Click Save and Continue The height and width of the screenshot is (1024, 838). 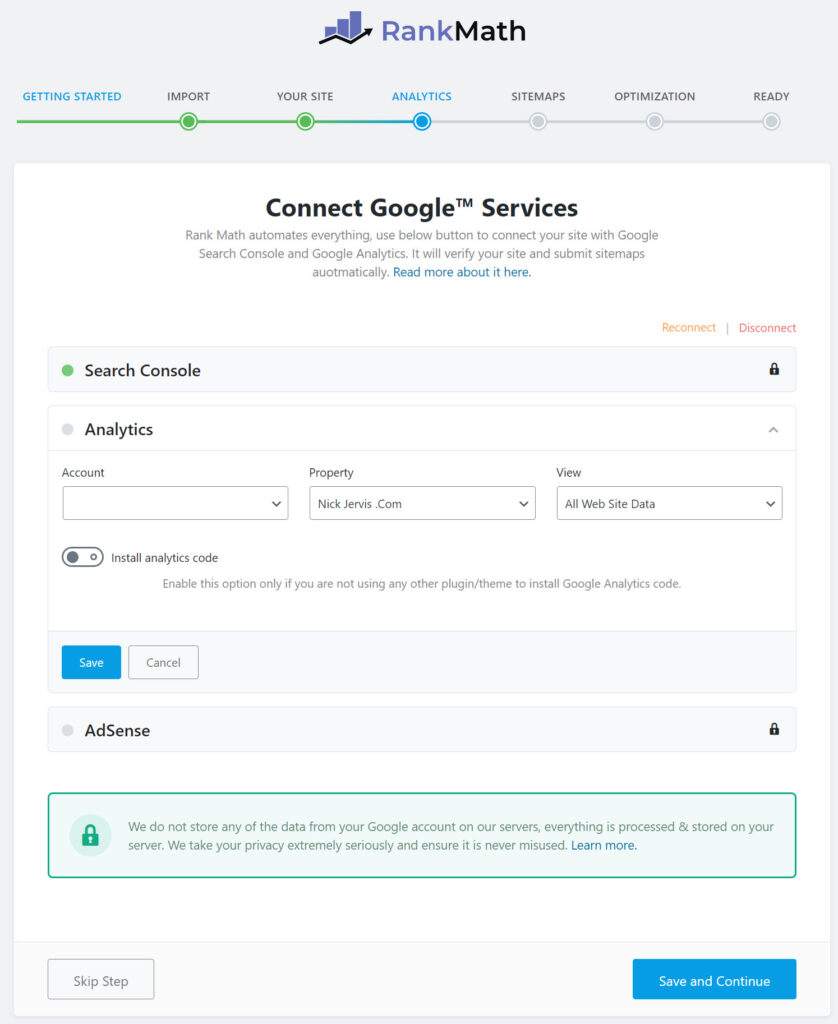(x=714, y=980)
